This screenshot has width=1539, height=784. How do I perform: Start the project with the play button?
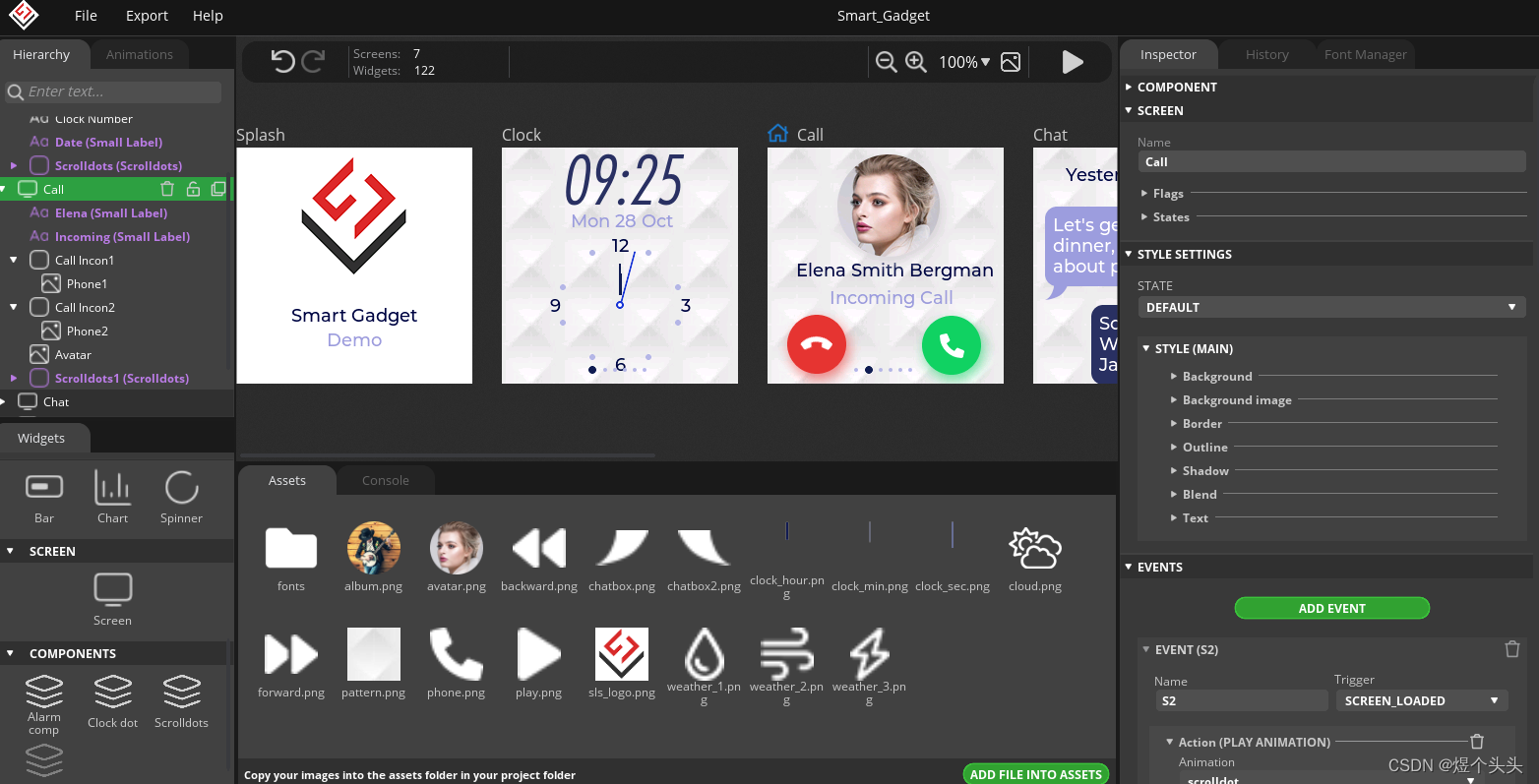tap(1073, 62)
